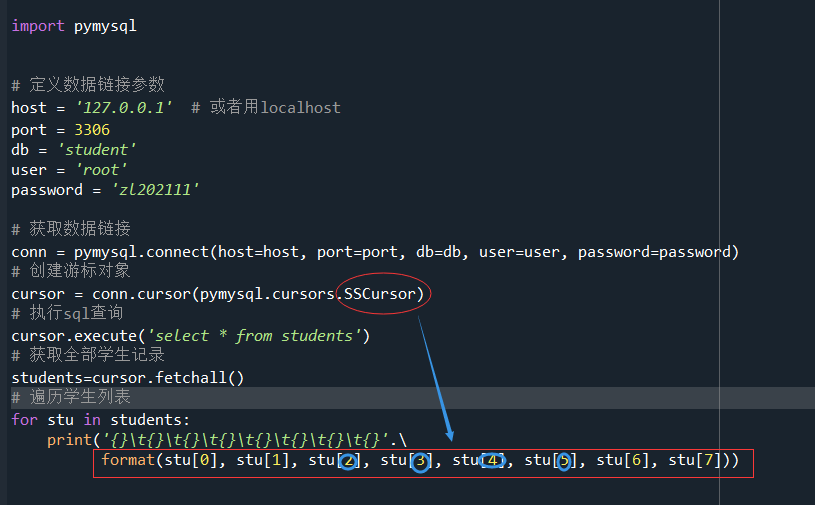Click the 'import' keyword on the first line
The height and width of the screenshot is (505, 815).
(38, 26)
